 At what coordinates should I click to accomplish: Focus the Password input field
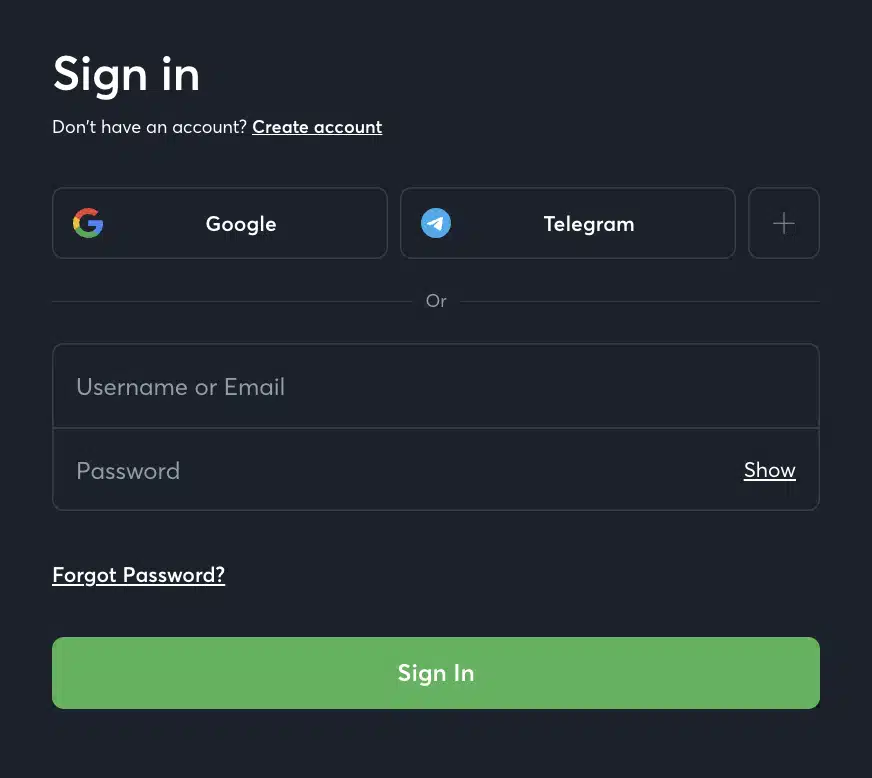pos(436,469)
